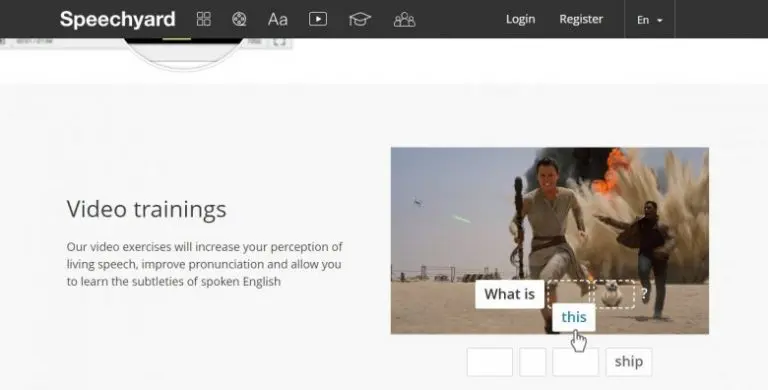Screen dimensions: 768x390
Task: Click the 'What is' word tile
Action: 509,294
